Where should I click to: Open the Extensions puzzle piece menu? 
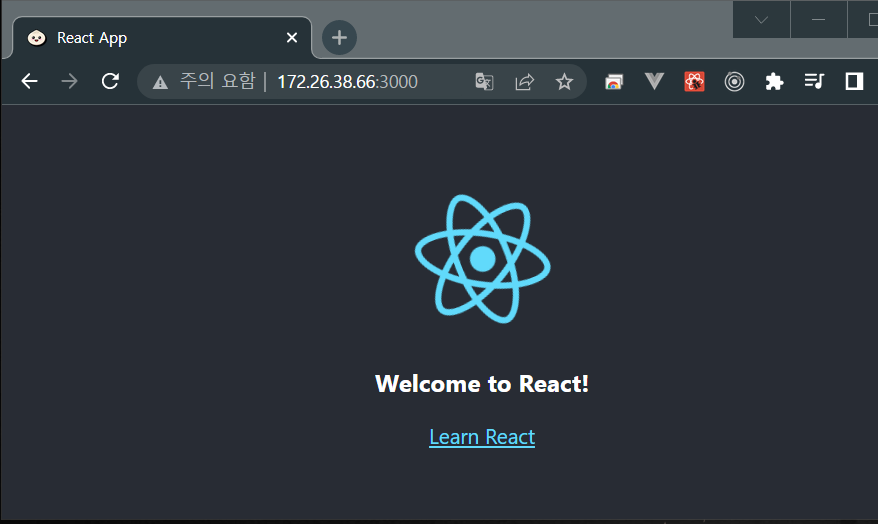point(774,82)
